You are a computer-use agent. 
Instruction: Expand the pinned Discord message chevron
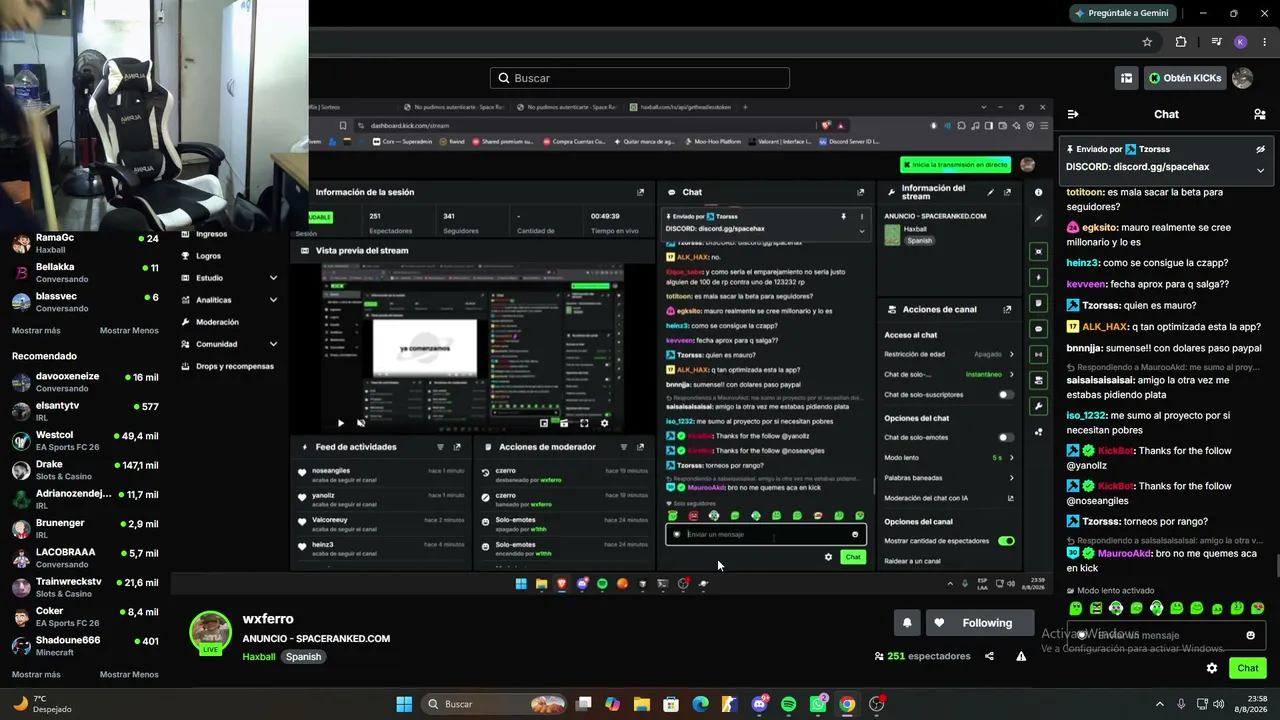(1261, 170)
